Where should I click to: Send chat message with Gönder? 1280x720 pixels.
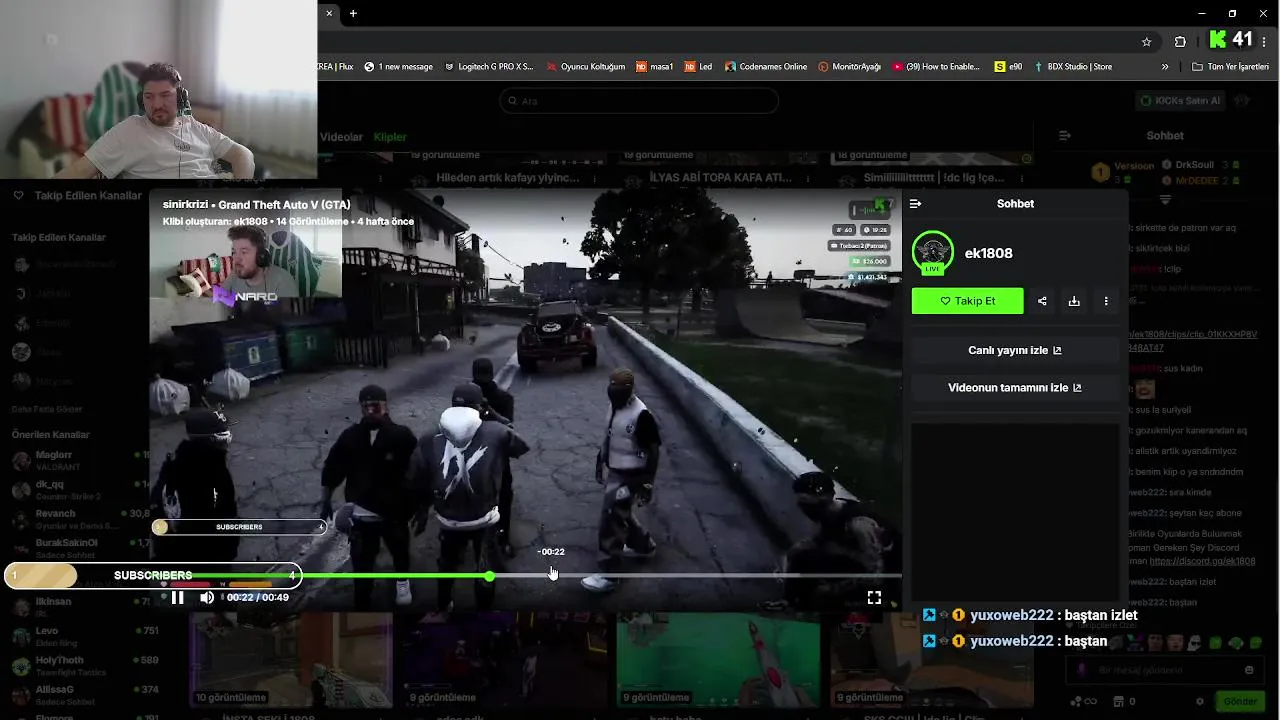point(1239,702)
